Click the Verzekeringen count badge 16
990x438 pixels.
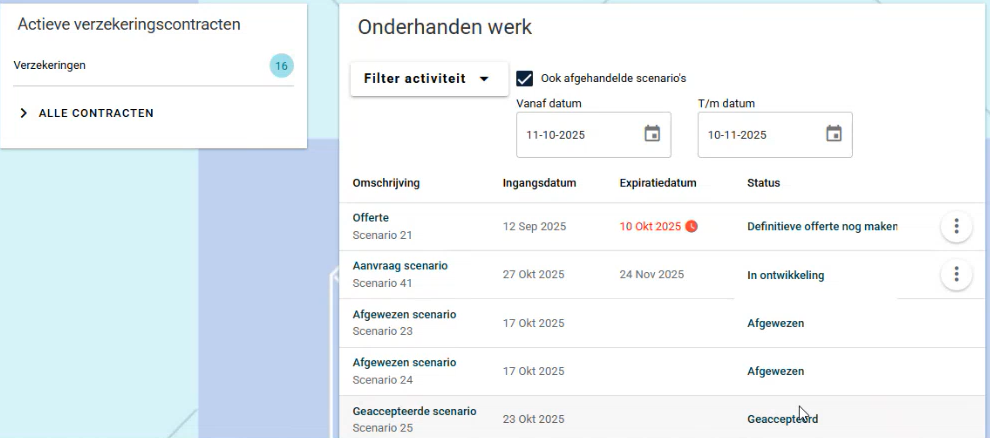(x=282, y=66)
